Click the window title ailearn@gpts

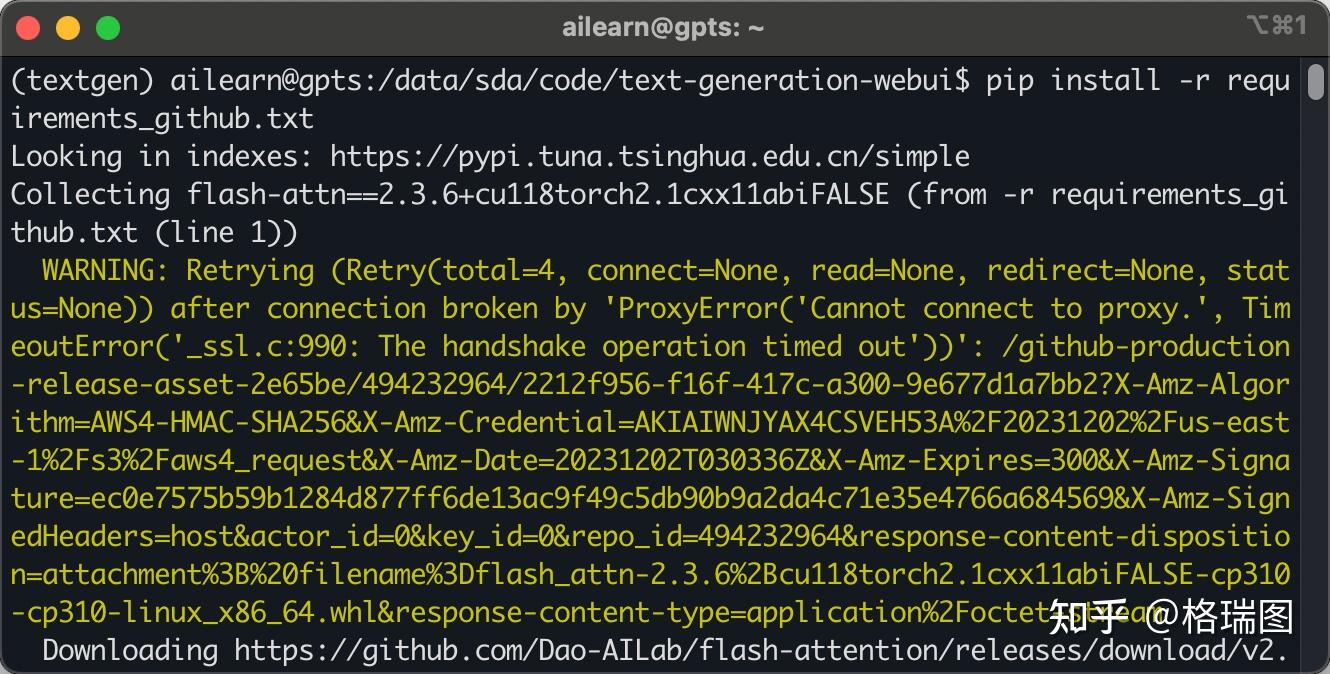tap(665, 27)
